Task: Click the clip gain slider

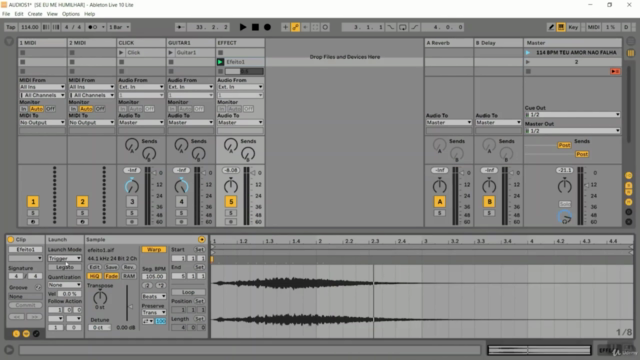Action: [x=130, y=306]
